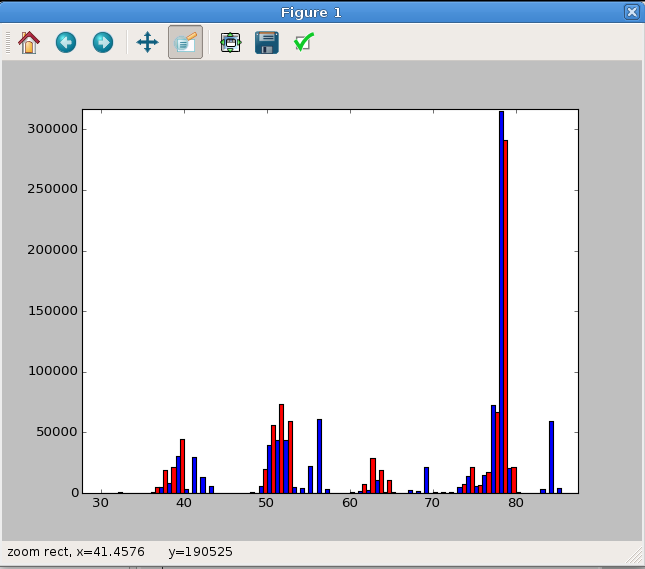Toggle the Zoom to rectangle tool
Image resolution: width=645 pixels, height=569 pixels.
pyautogui.click(x=185, y=42)
